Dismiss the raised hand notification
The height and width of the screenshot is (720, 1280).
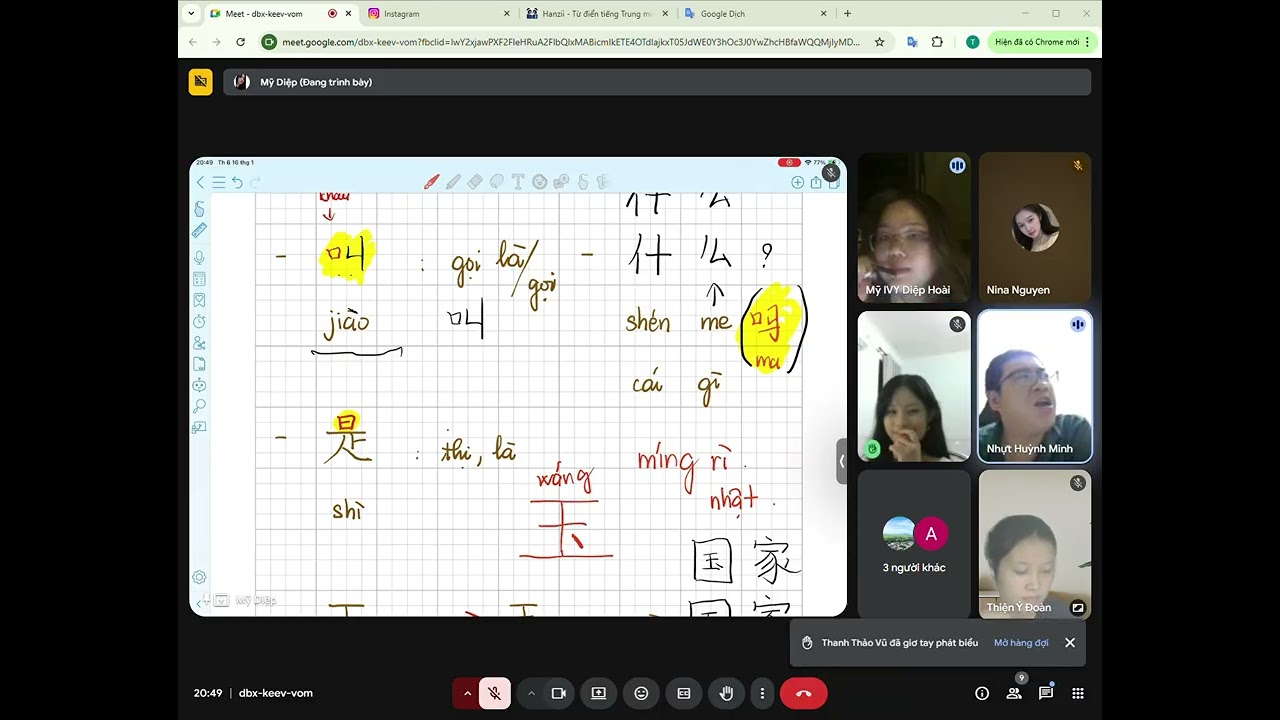point(1070,643)
